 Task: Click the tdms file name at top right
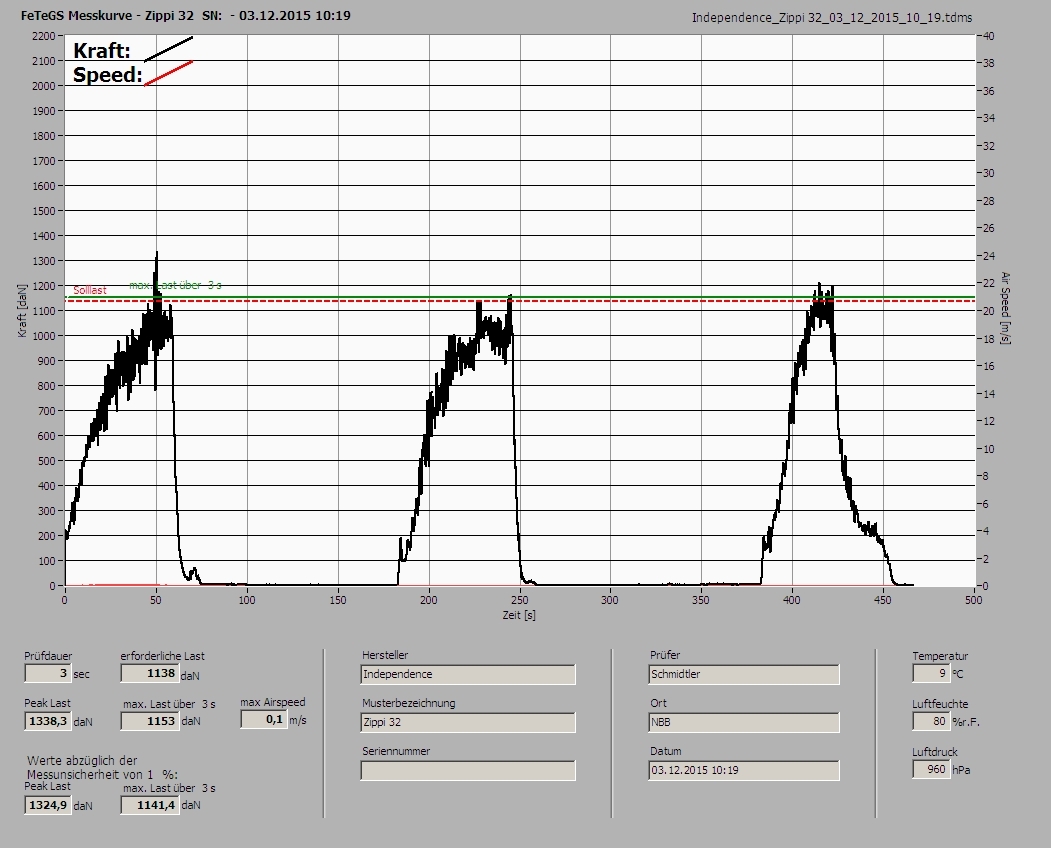(x=832, y=17)
